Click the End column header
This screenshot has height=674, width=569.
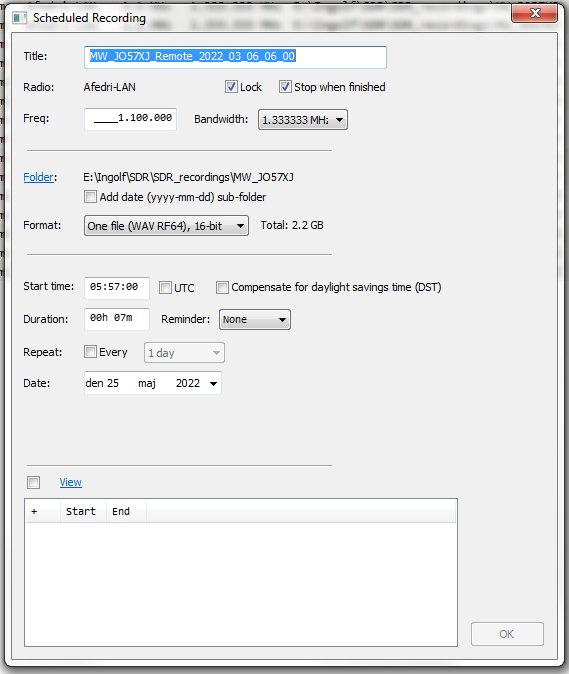tap(126, 511)
